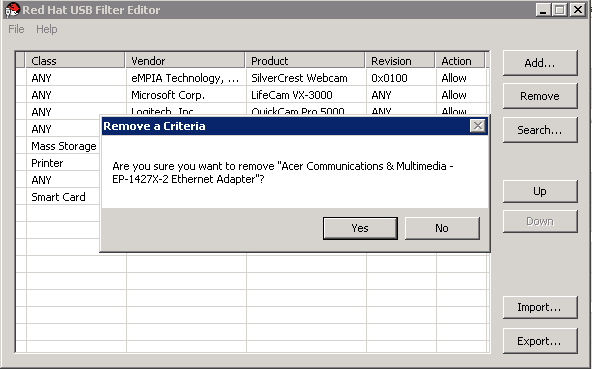The image size is (592, 369).
Task: Select the Microsoft Corp. vendor cell
Action: click(185, 95)
